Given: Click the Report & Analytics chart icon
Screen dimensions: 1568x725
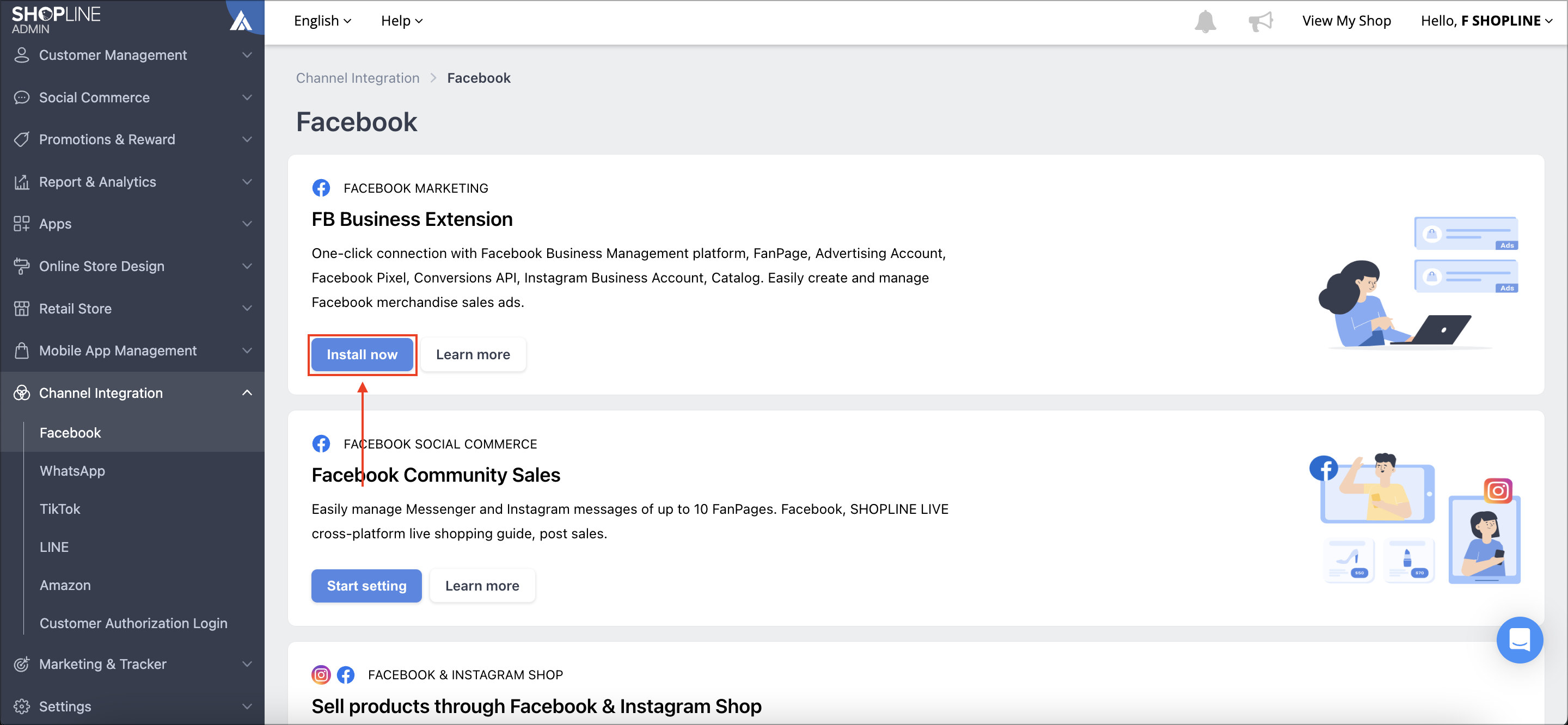Looking at the screenshot, I should 22,181.
